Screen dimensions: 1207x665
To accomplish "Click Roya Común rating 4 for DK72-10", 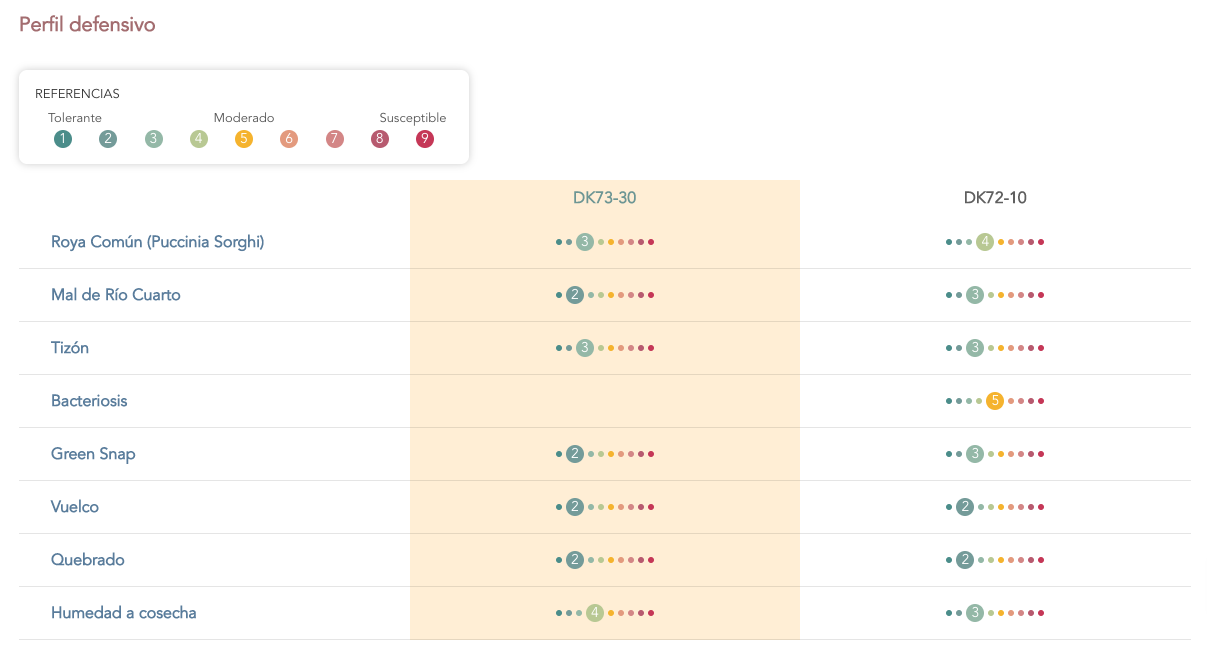I will coord(985,242).
